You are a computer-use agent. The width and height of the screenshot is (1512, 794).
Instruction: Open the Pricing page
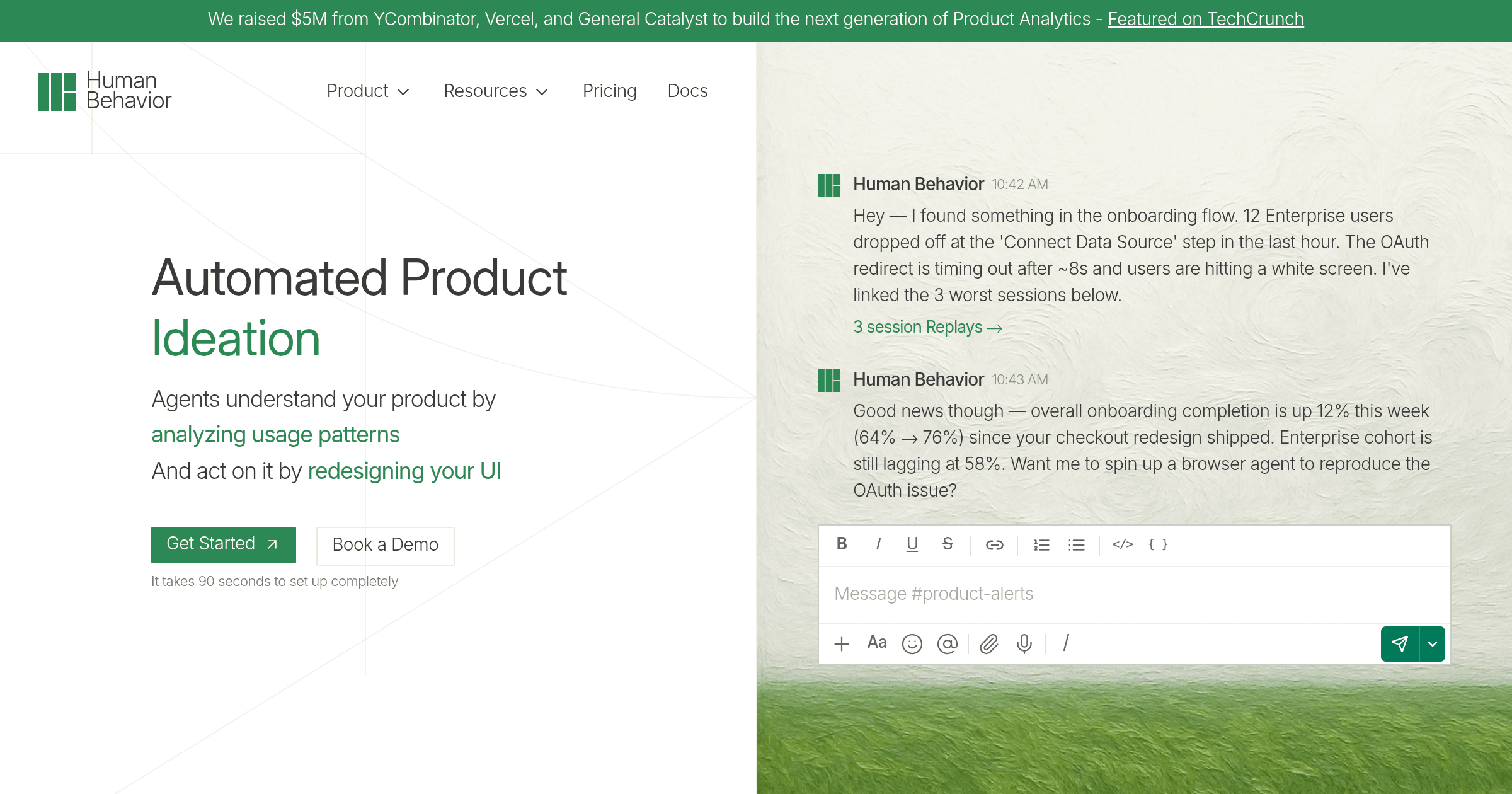610,91
